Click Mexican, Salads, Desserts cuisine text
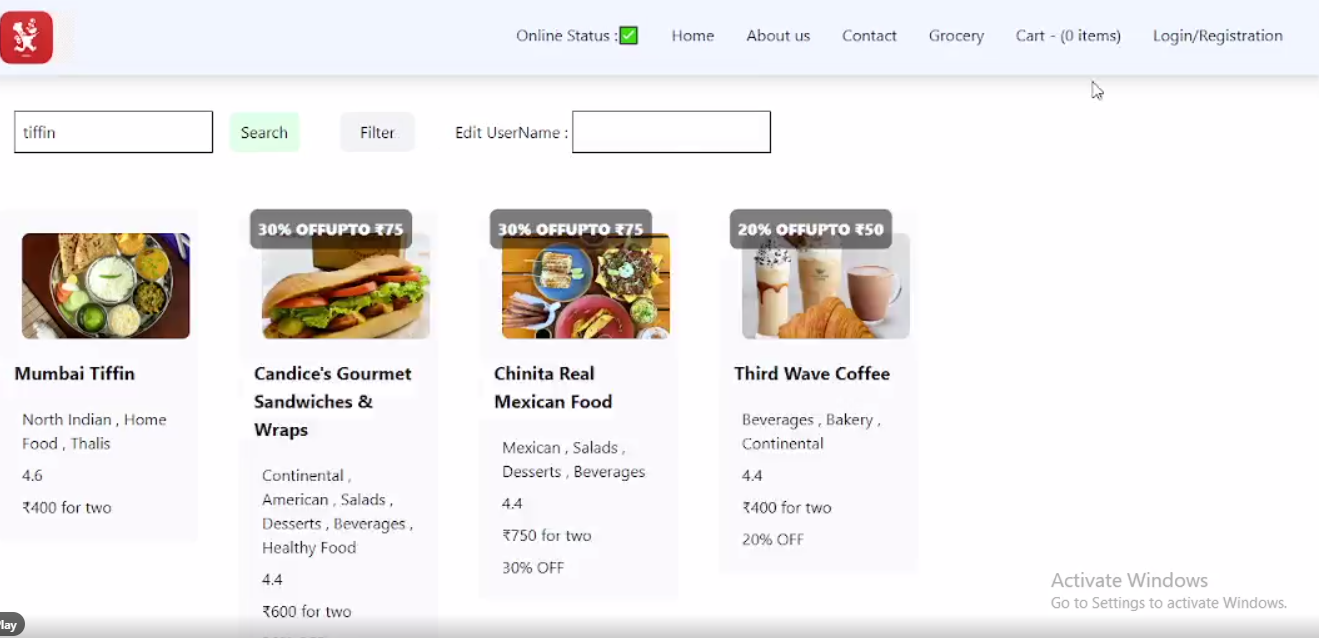The width and height of the screenshot is (1319, 638). [x=574, y=460]
